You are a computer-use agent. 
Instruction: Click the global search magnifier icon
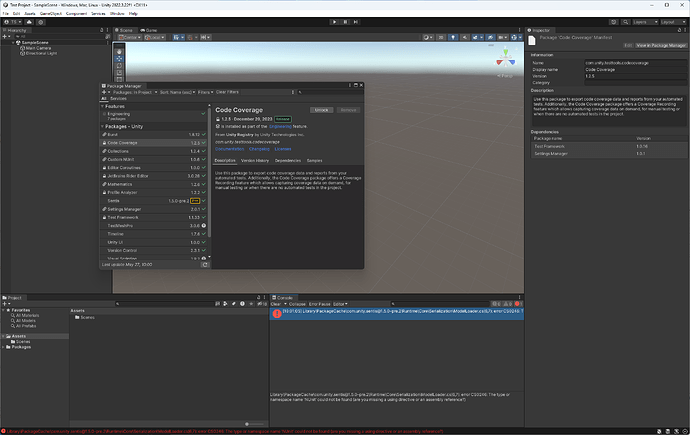click(625, 22)
